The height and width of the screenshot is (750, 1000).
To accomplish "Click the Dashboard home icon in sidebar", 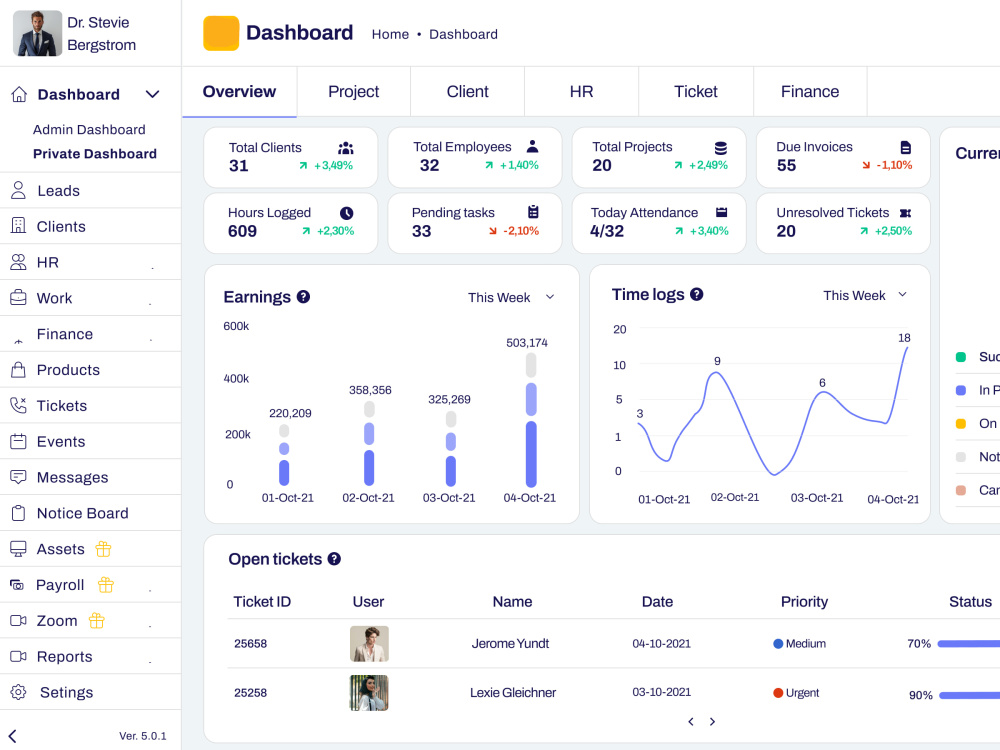I will click(x=19, y=94).
